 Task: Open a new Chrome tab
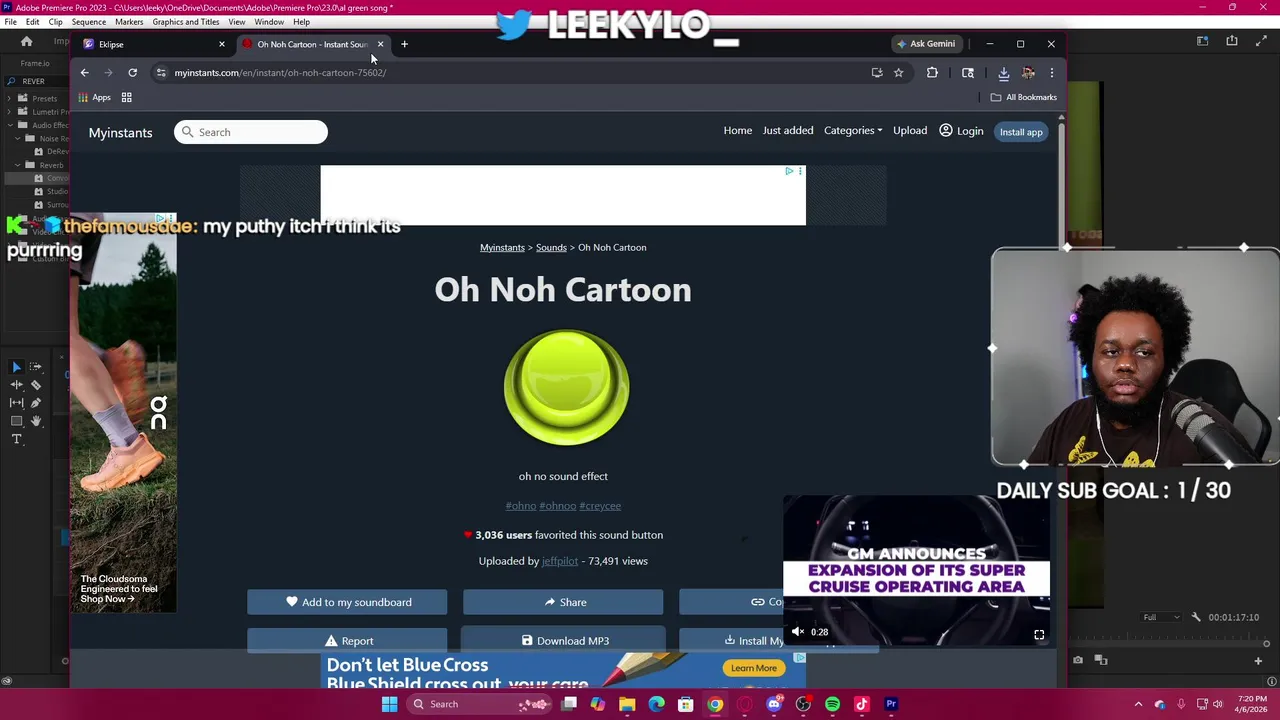coord(404,44)
